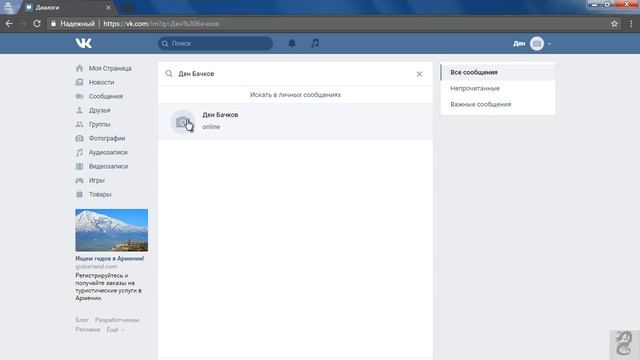Expand the Ещё footer menu
Screen dimensions: 640x360
pyautogui.click(x=115, y=329)
